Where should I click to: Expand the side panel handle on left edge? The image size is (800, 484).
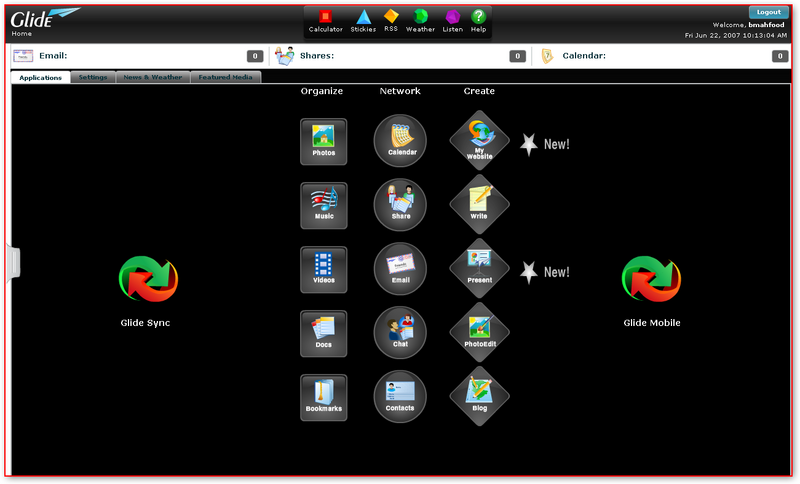coord(13,263)
